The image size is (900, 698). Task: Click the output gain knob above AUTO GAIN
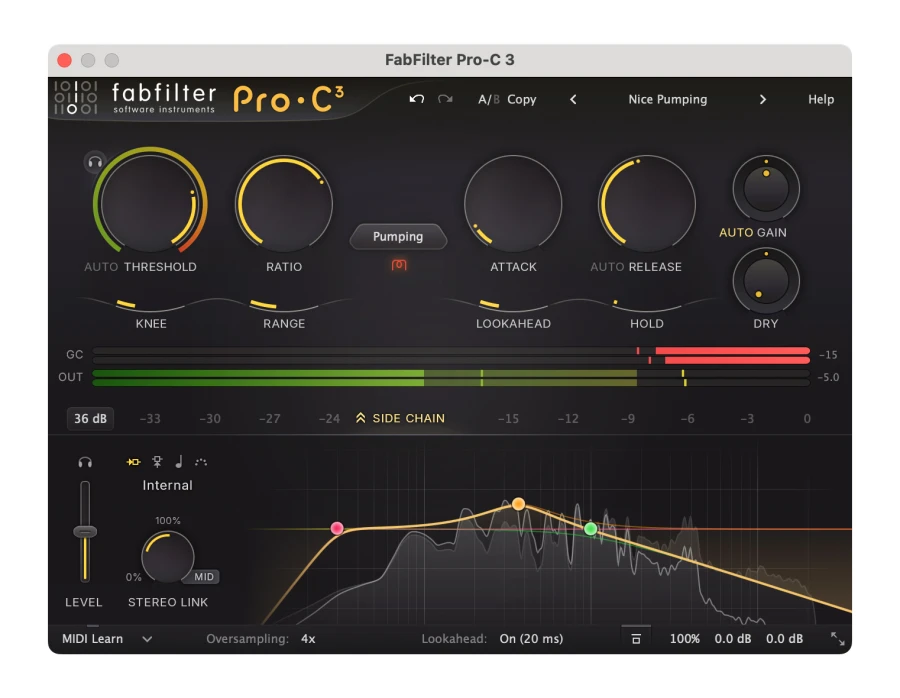[766, 188]
